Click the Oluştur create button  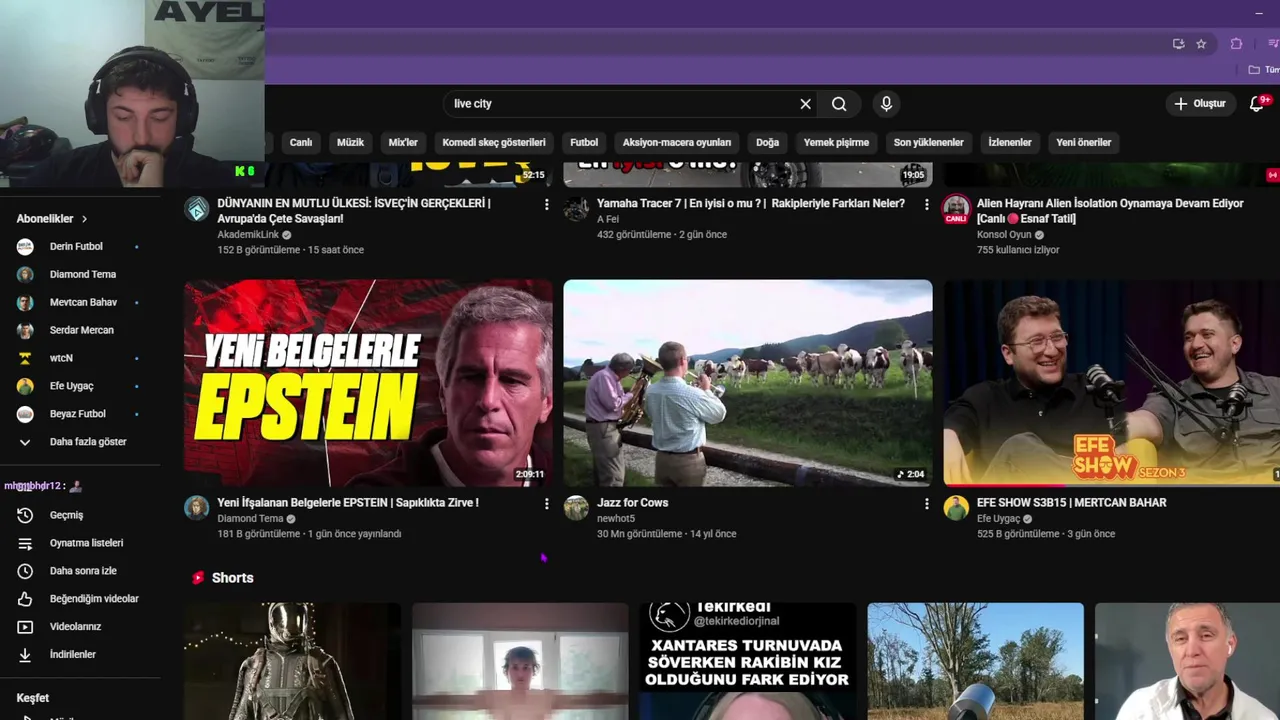[1200, 104]
